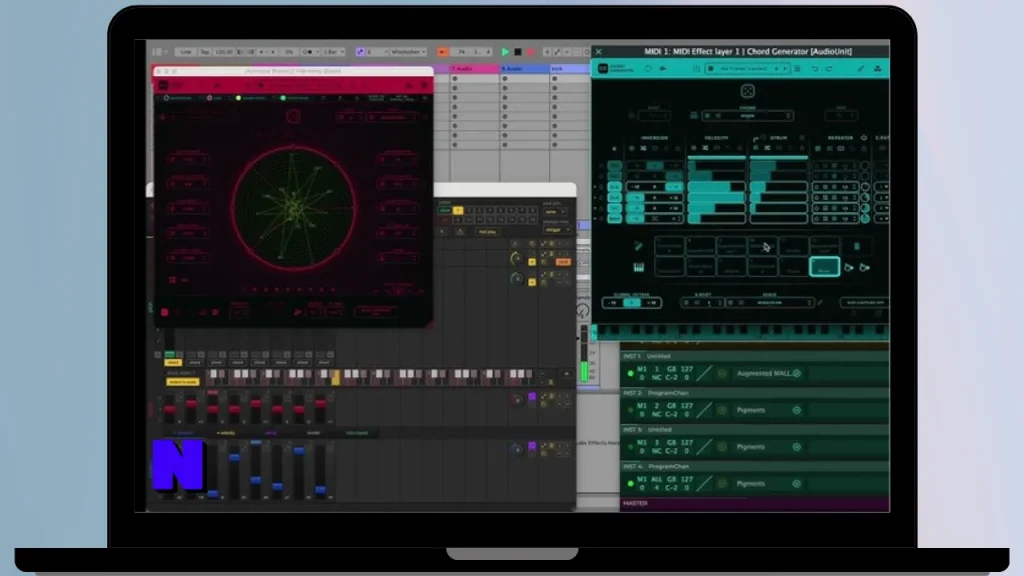Set Global Octave to +12
This screenshot has height=576, width=1024.
click(x=651, y=302)
